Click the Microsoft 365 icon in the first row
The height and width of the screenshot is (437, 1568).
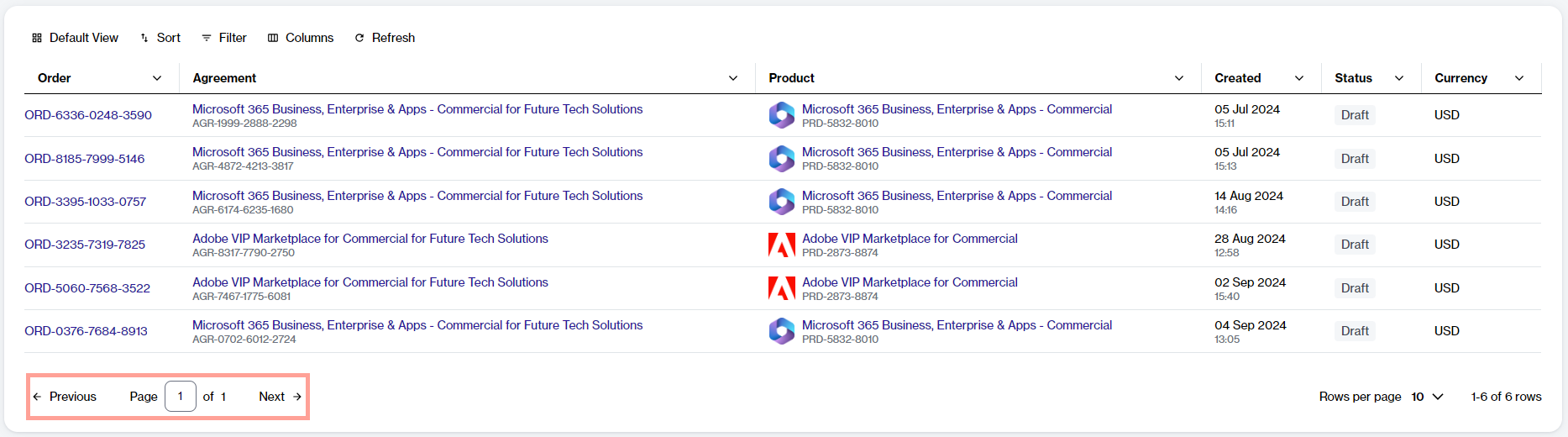pos(781,115)
